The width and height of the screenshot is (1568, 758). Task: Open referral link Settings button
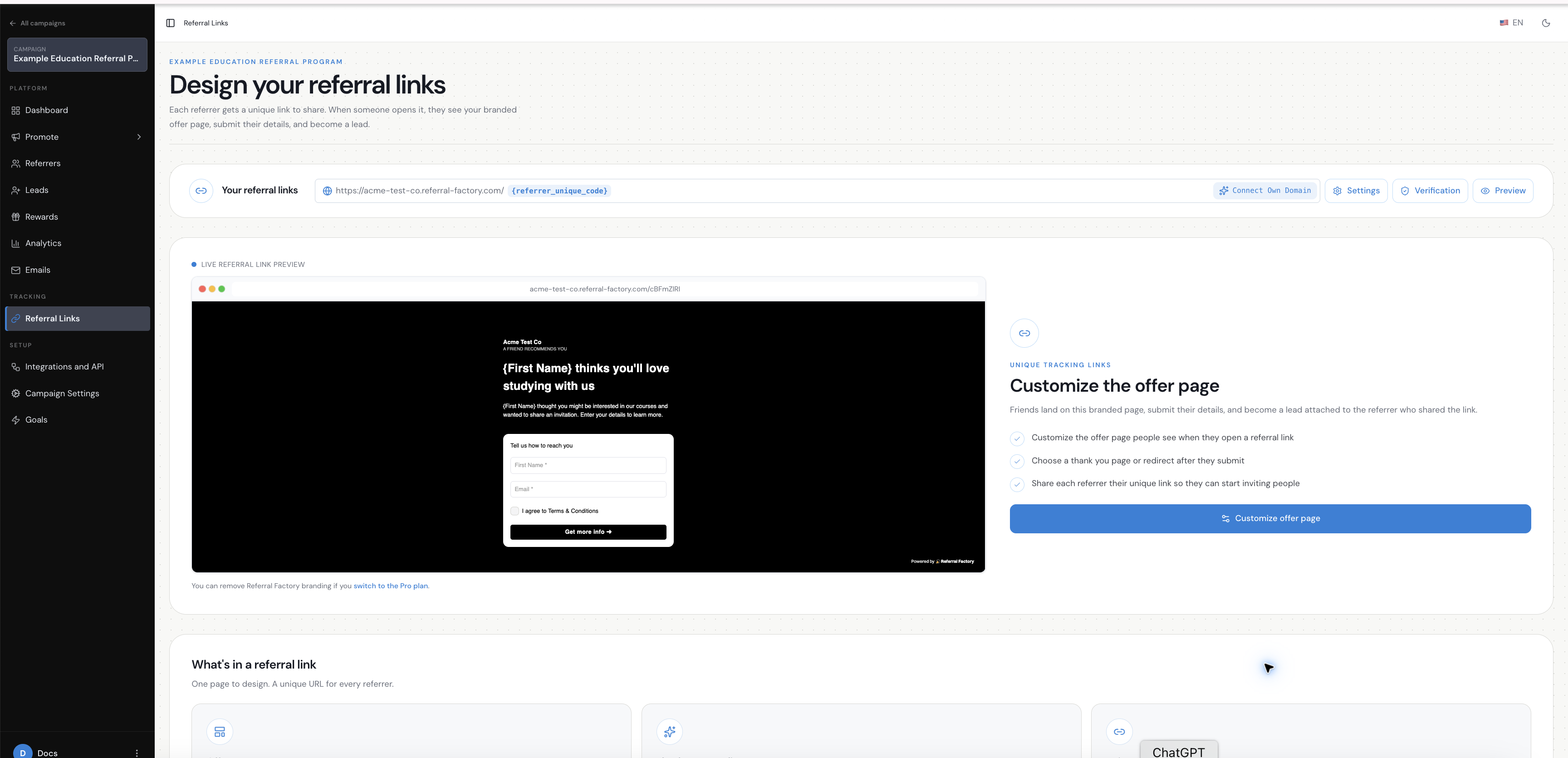click(1356, 191)
